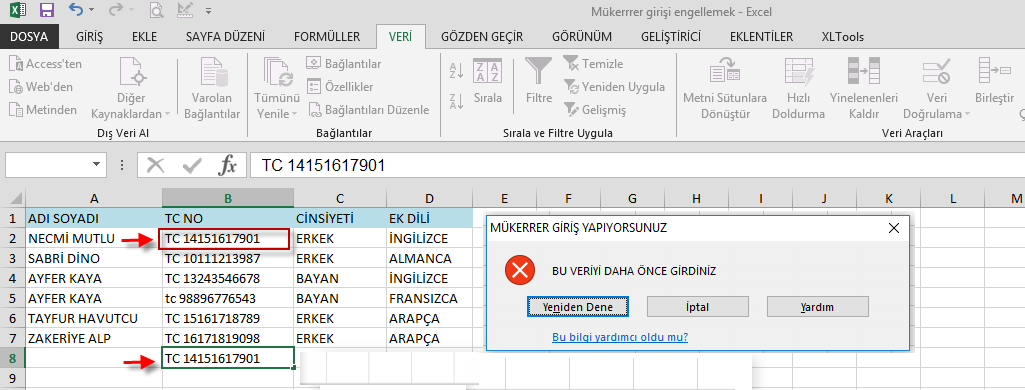Open the XLTools tab

coord(843,37)
